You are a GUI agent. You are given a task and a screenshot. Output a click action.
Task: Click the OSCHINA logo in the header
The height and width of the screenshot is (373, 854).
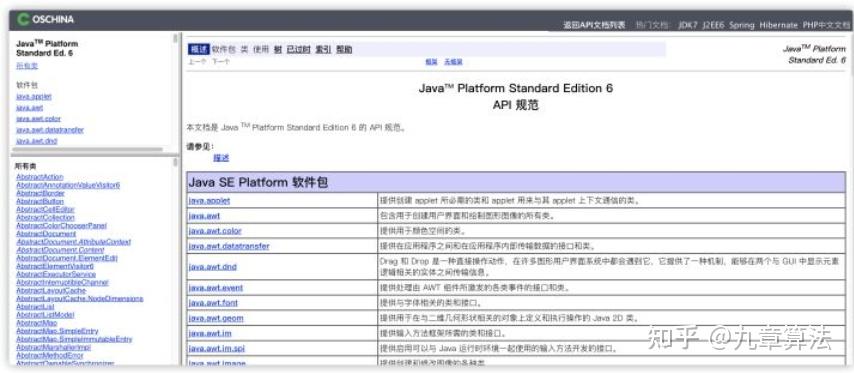coord(45,20)
